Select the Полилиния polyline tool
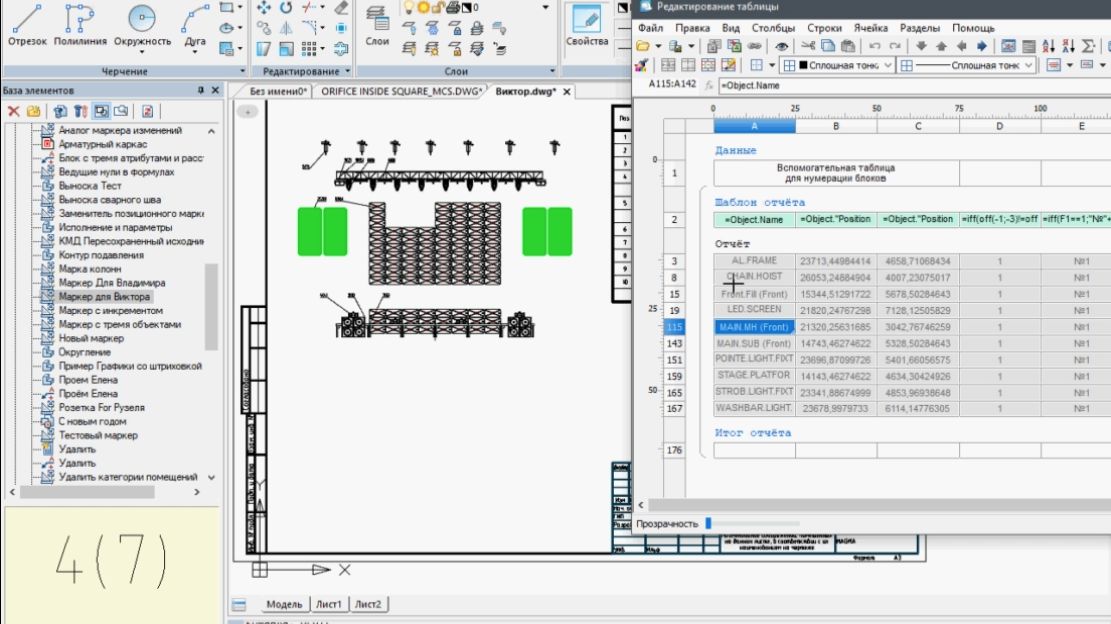This screenshot has height=624, width=1111. [x=80, y=25]
